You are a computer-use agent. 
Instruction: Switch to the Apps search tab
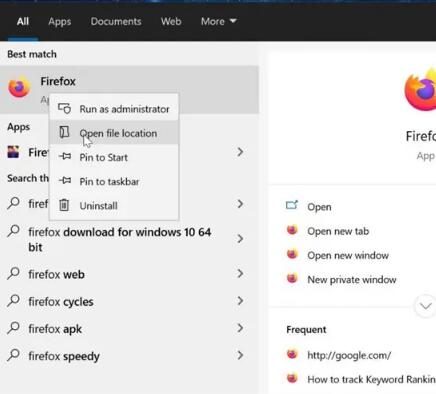click(x=60, y=21)
